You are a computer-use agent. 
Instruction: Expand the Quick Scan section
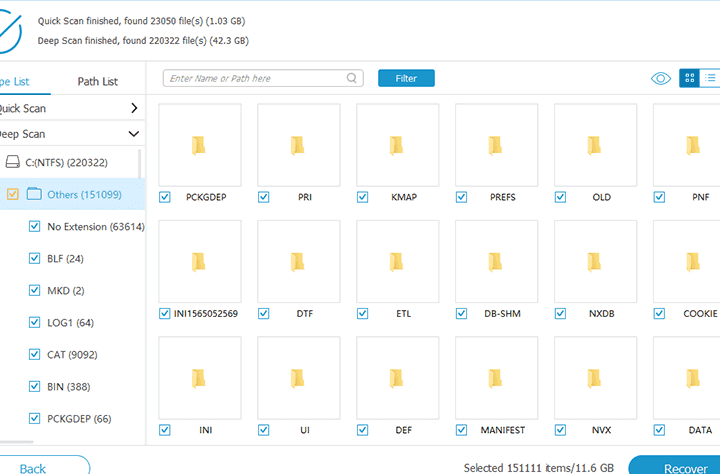(134, 108)
